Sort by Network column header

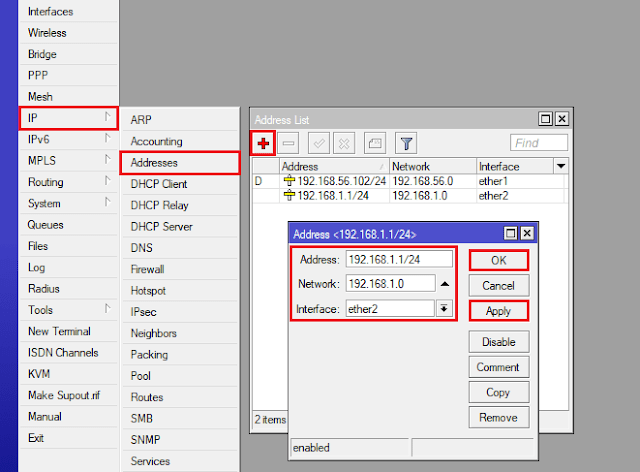(x=432, y=166)
